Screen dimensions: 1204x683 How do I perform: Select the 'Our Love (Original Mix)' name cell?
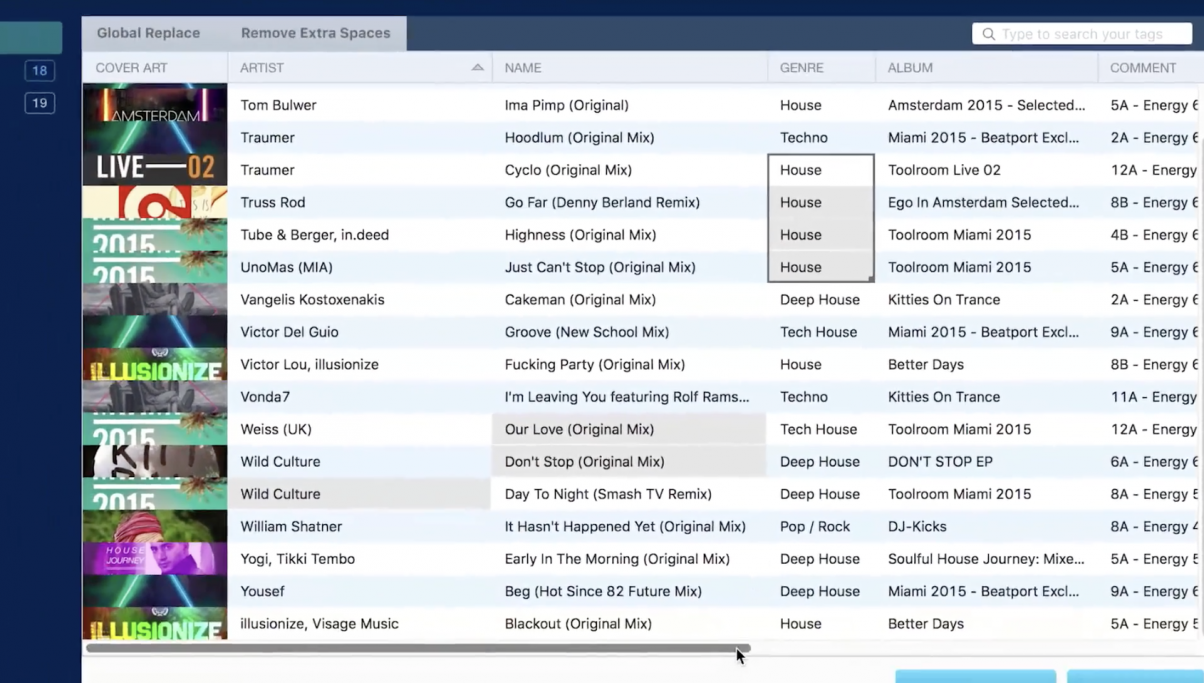[579, 429]
